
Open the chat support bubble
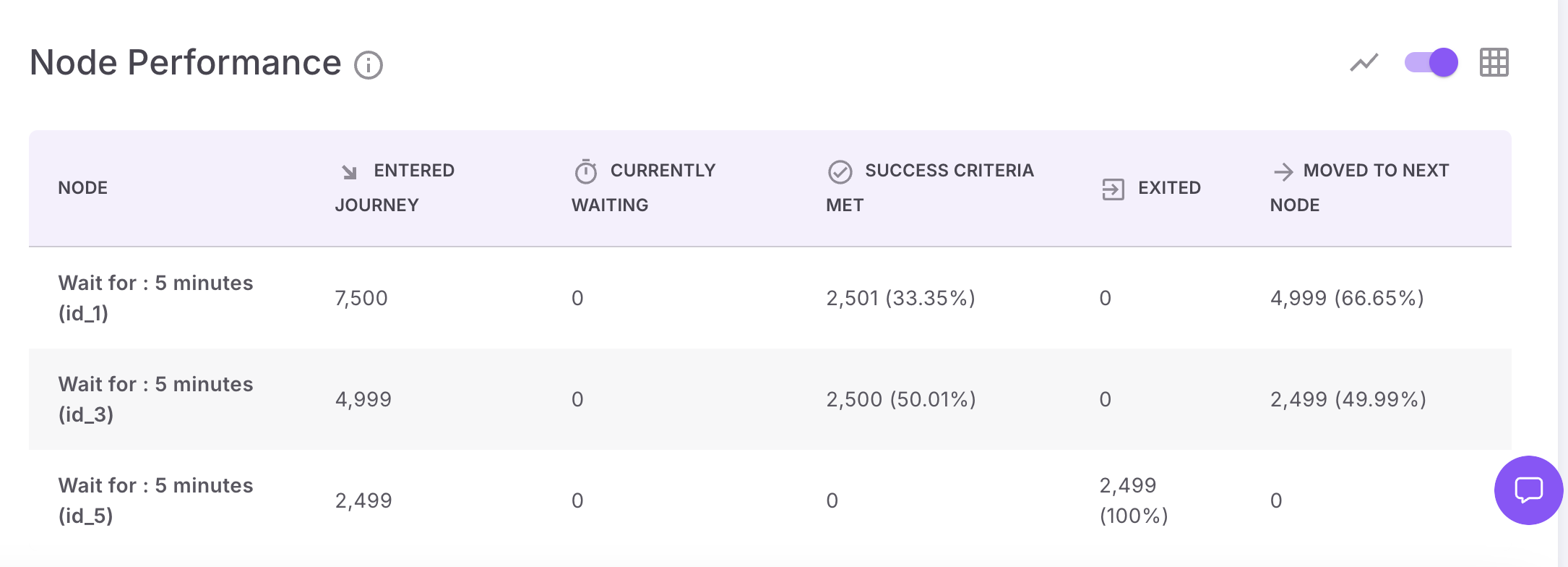click(x=1528, y=490)
